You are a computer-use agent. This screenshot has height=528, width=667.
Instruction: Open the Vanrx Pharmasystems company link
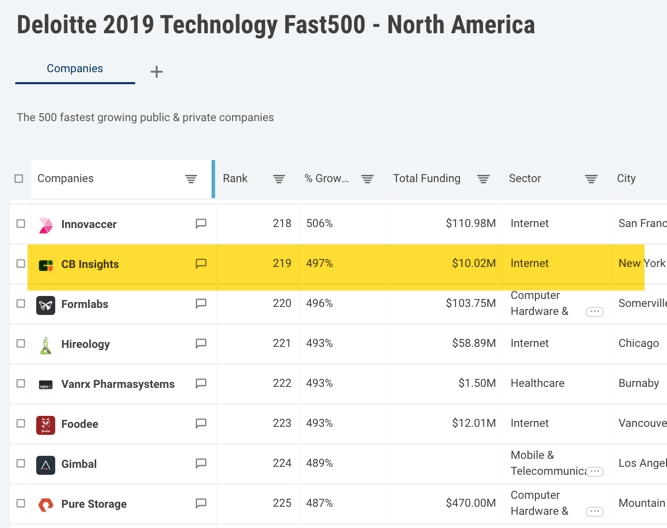click(118, 384)
